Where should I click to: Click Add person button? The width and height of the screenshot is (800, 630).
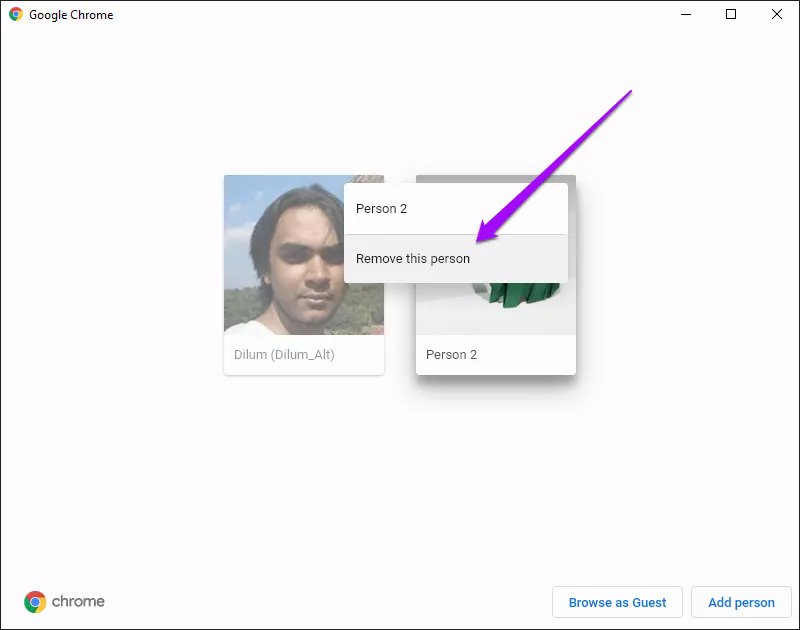(x=741, y=602)
